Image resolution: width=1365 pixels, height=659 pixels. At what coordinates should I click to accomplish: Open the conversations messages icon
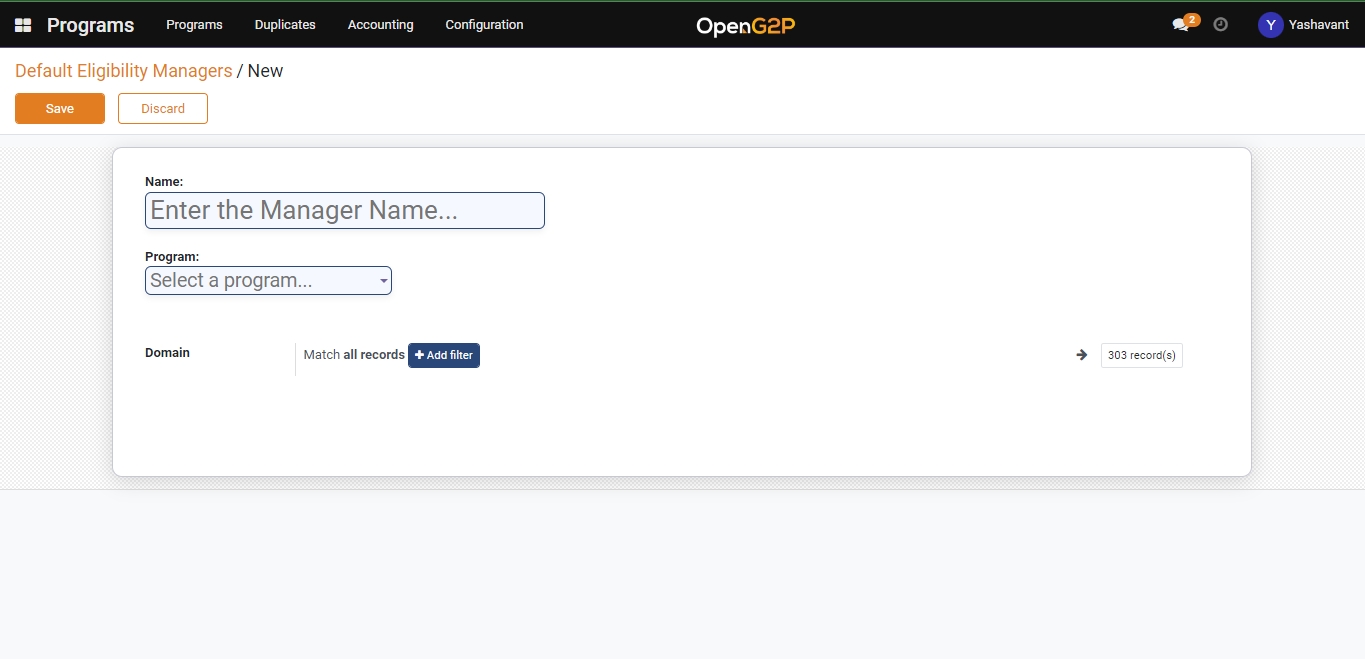tap(1181, 25)
